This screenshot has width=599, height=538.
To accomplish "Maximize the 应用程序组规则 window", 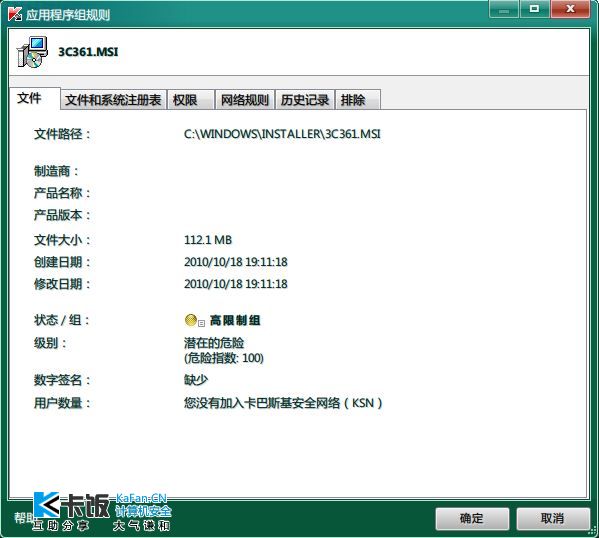I will [x=534, y=9].
